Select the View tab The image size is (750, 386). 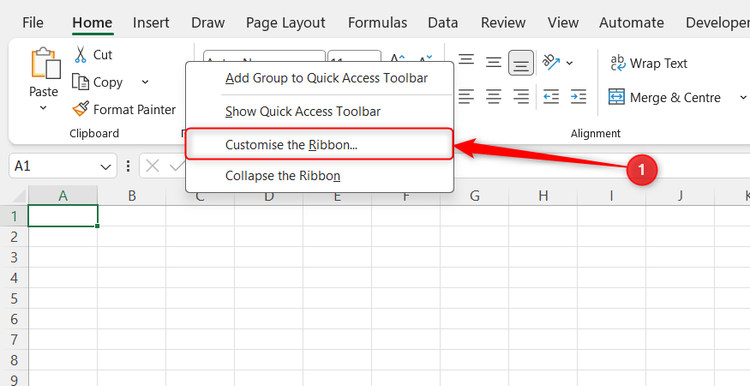563,22
